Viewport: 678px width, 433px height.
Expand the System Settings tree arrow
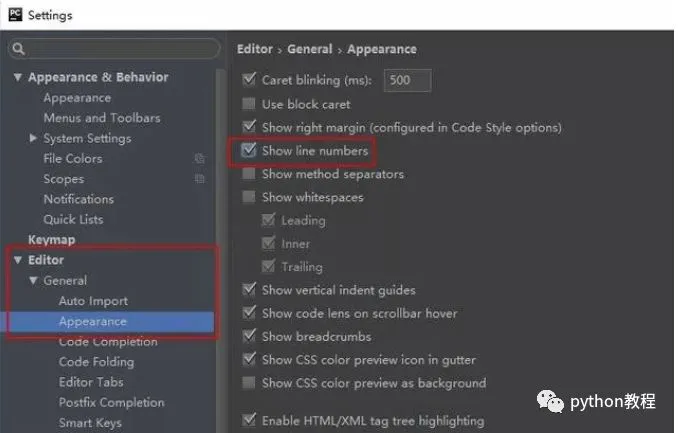tap(33, 138)
